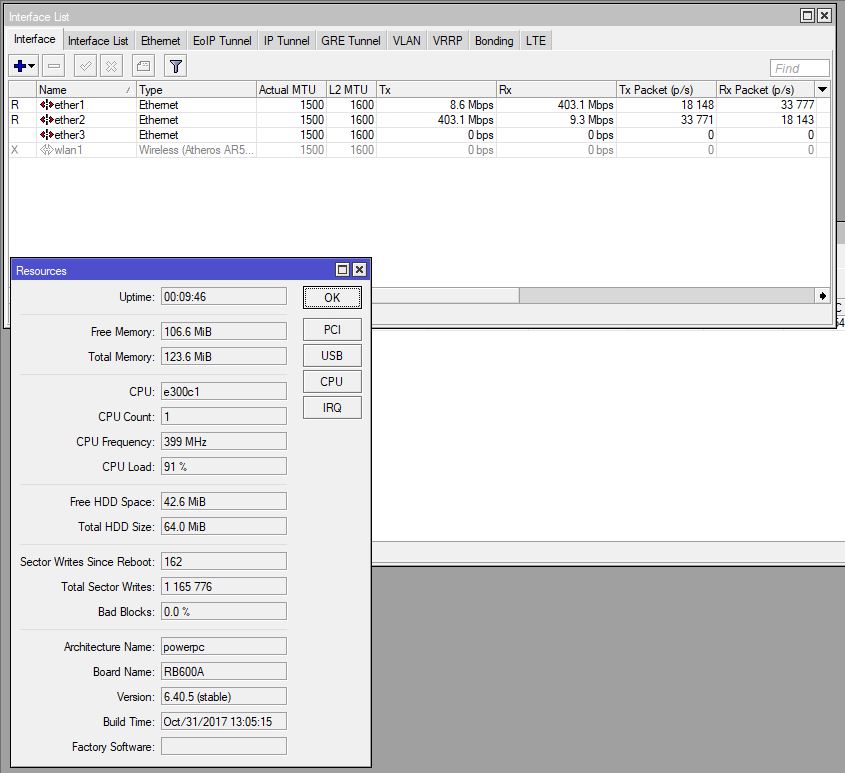Click ether2 Tx Packet value 33 771
This screenshot has width=845, height=773.
(x=697, y=120)
